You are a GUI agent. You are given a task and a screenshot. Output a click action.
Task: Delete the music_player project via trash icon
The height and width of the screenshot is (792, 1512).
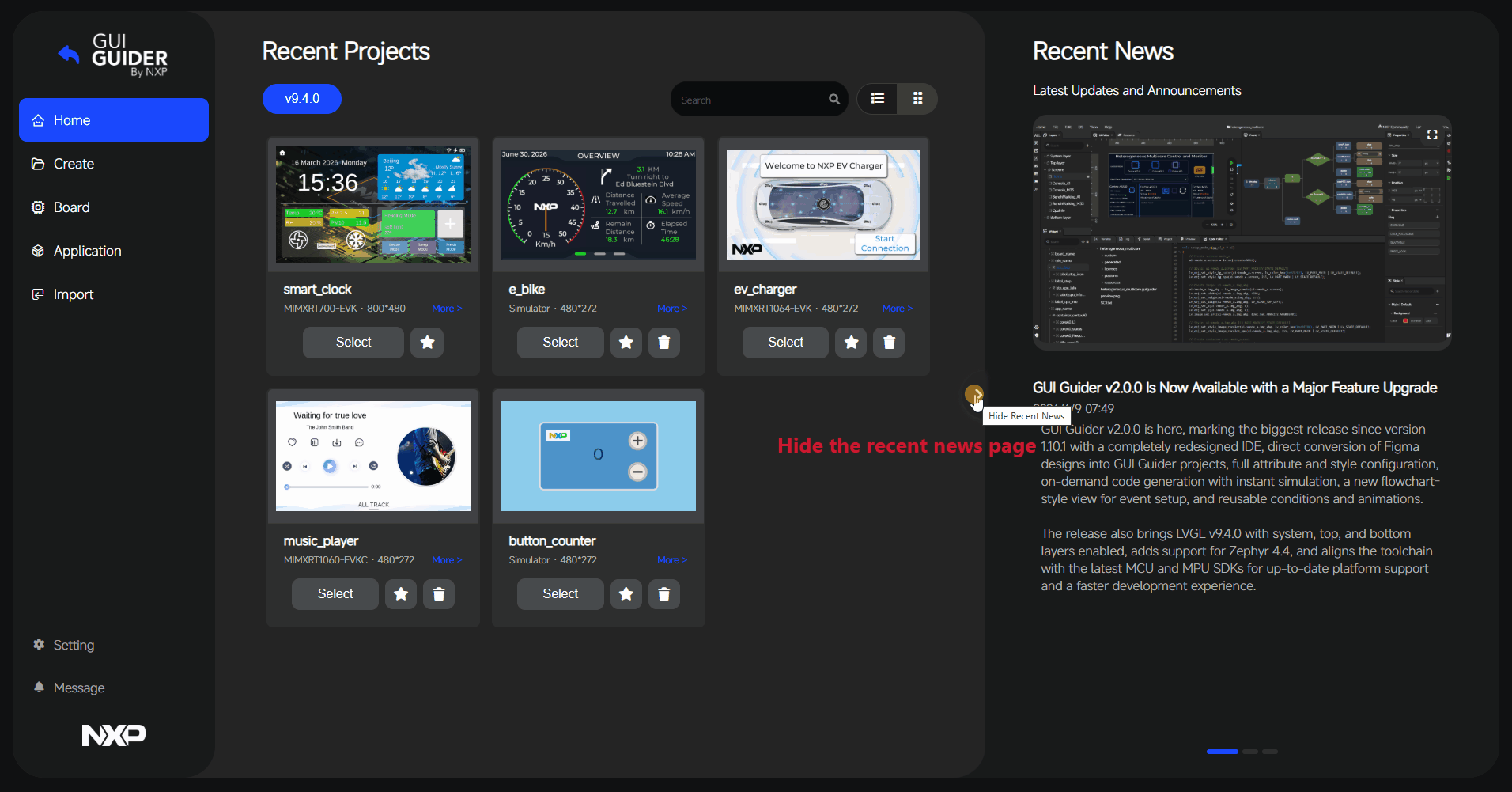click(439, 594)
